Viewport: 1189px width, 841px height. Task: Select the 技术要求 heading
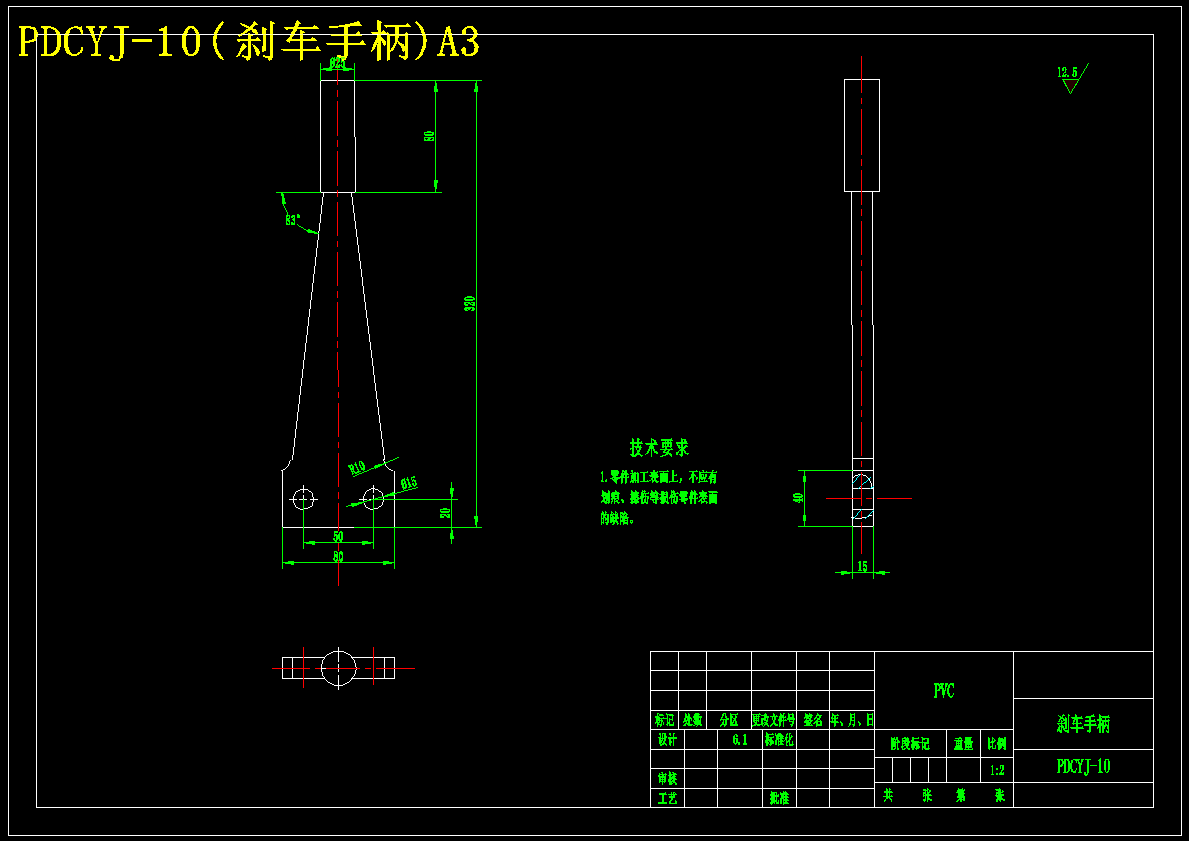pos(660,447)
